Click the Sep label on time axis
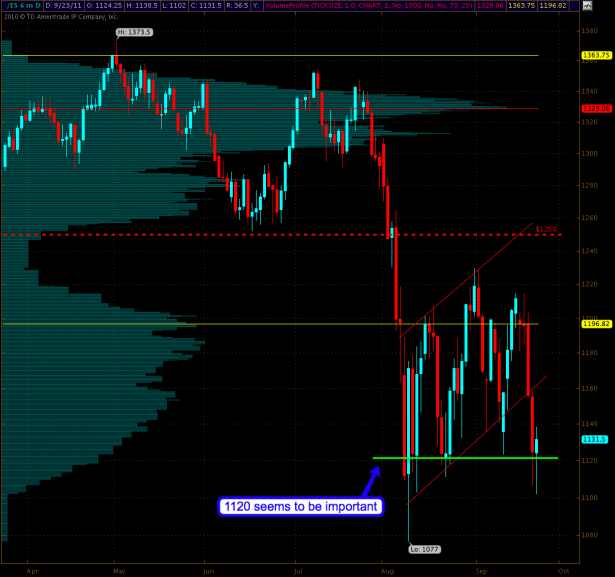This screenshot has height=577, width=615. pyautogui.click(x=481, y=571)
